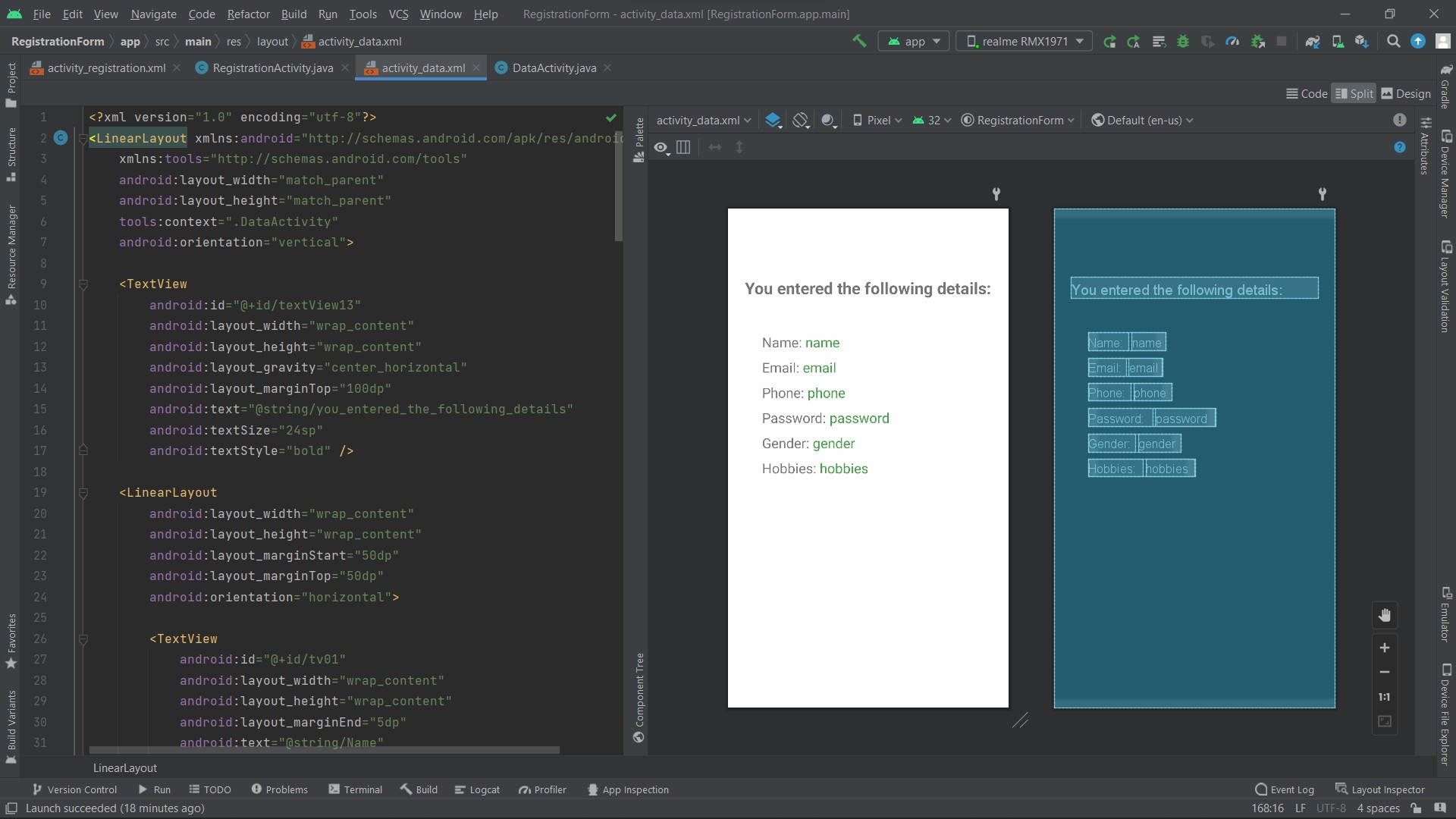Open the app run configuration dropdown
The height and width of the screenshot is (819, 1456).
point(914,42)
